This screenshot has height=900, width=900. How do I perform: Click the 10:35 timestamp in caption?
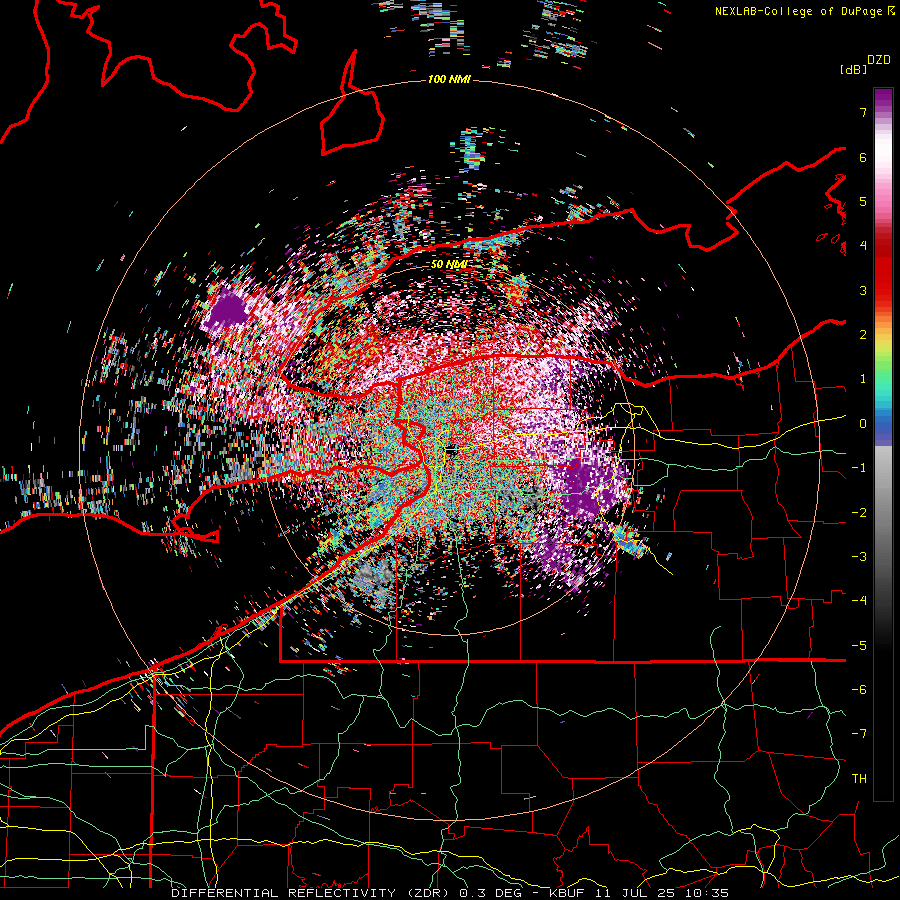(x=709, y=893)
